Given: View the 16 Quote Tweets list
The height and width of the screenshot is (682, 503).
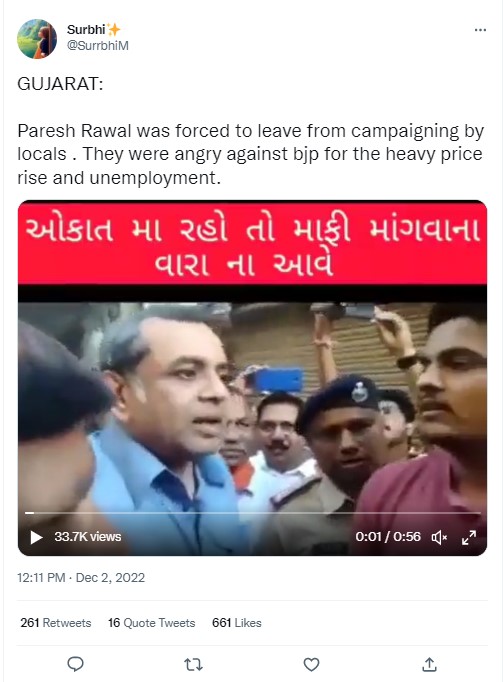Looking at the screenshot, I should point(151,623).
